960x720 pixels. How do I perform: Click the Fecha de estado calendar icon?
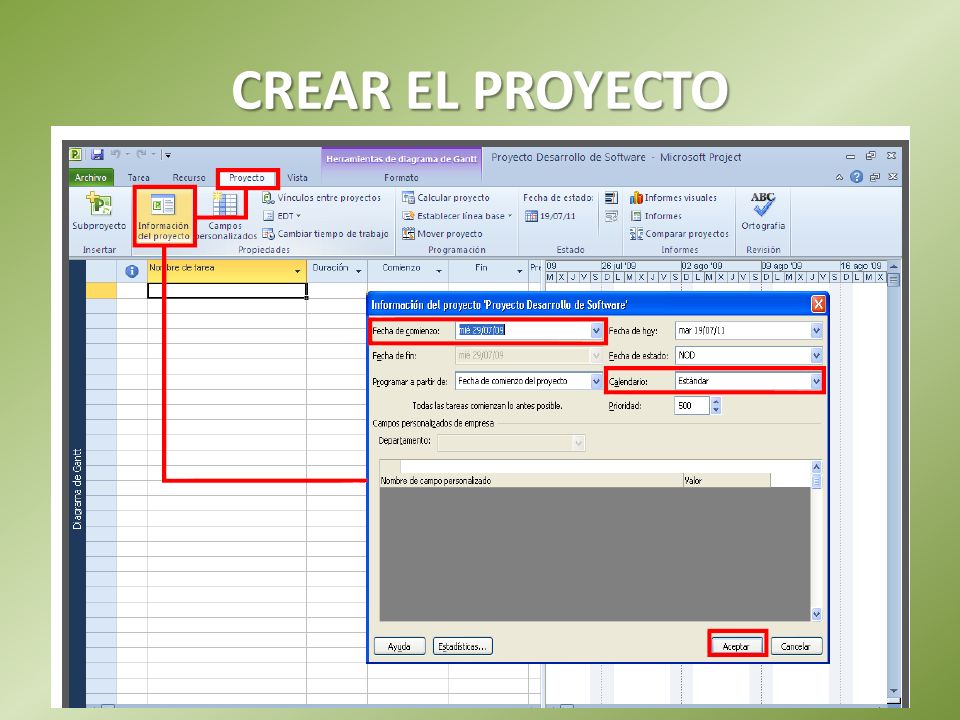pyautogui.click(x=531, y=216)
